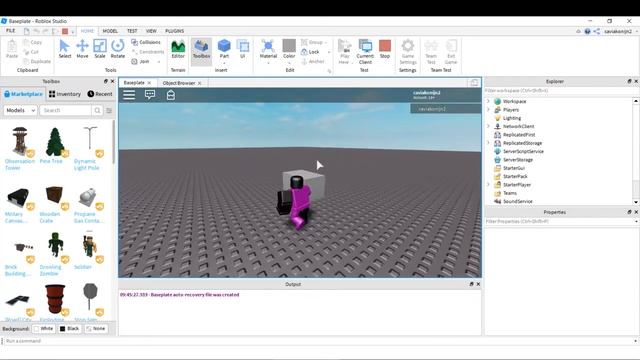Open Toolbox filter options icon
Viewport: 640px width, 360px height.
coord(109,110)
